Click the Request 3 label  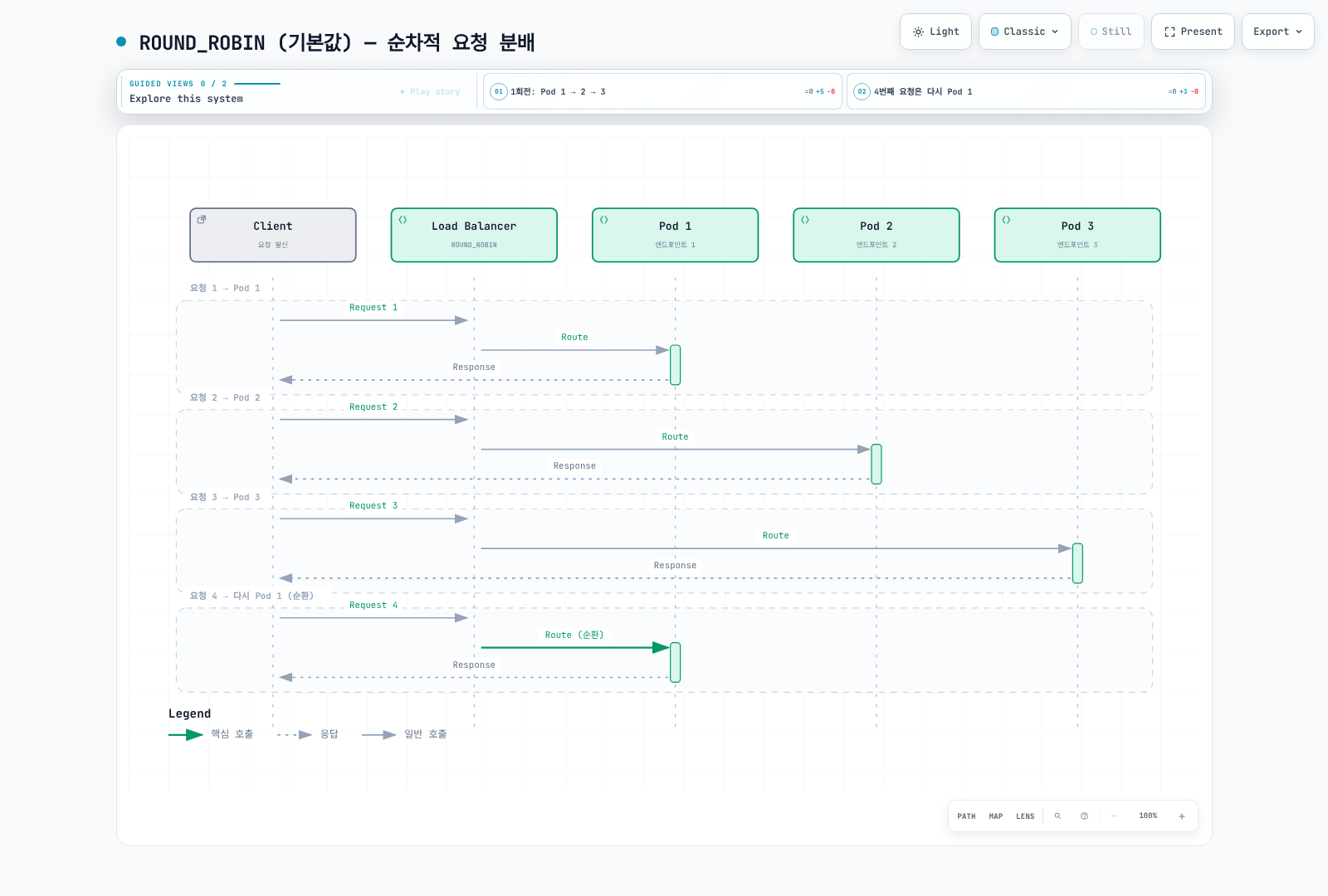click(x=373, y=506)
